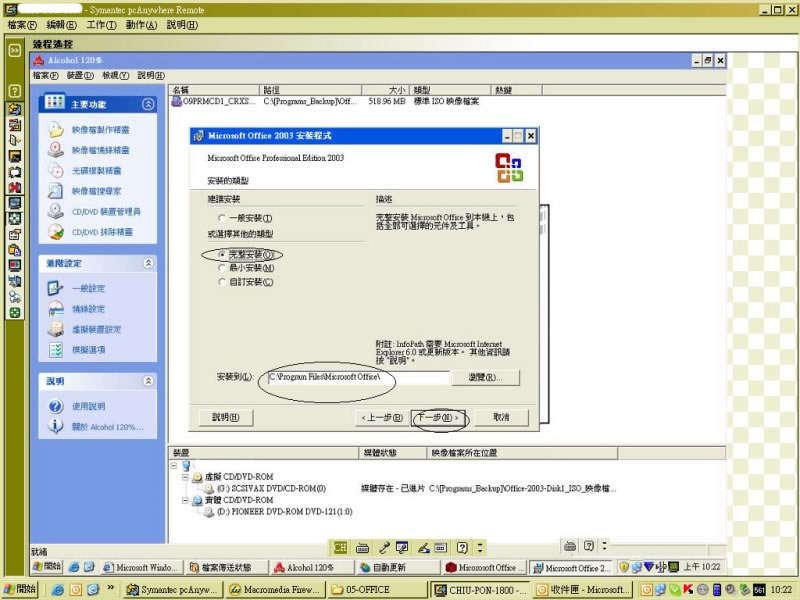
Task: Collapse the 虛擬 CD/DVD-ROM tree node
Action: coord(185,477)
